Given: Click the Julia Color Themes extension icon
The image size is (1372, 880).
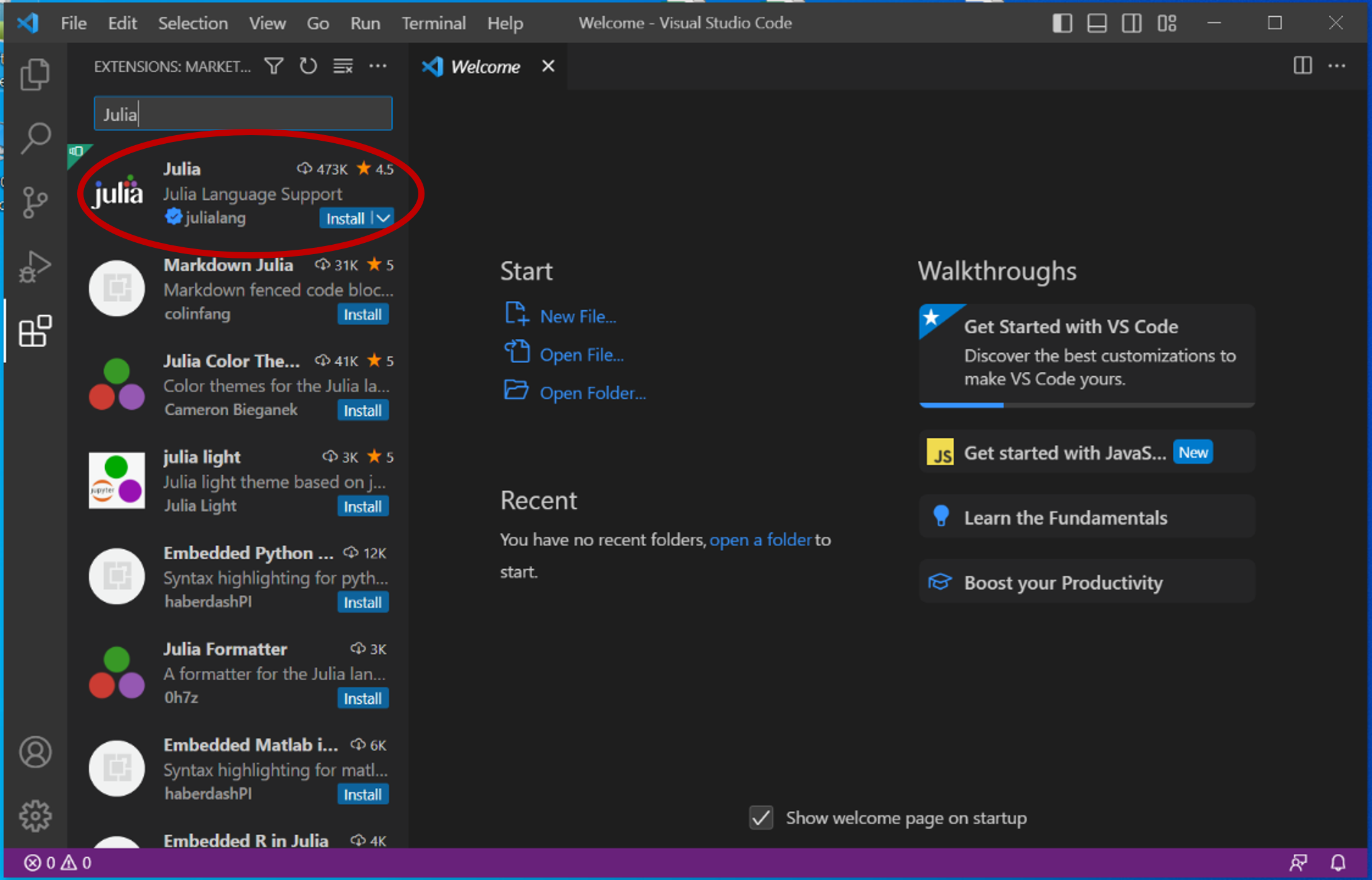Looking at the screenshot, I should (x=117, y=384).
